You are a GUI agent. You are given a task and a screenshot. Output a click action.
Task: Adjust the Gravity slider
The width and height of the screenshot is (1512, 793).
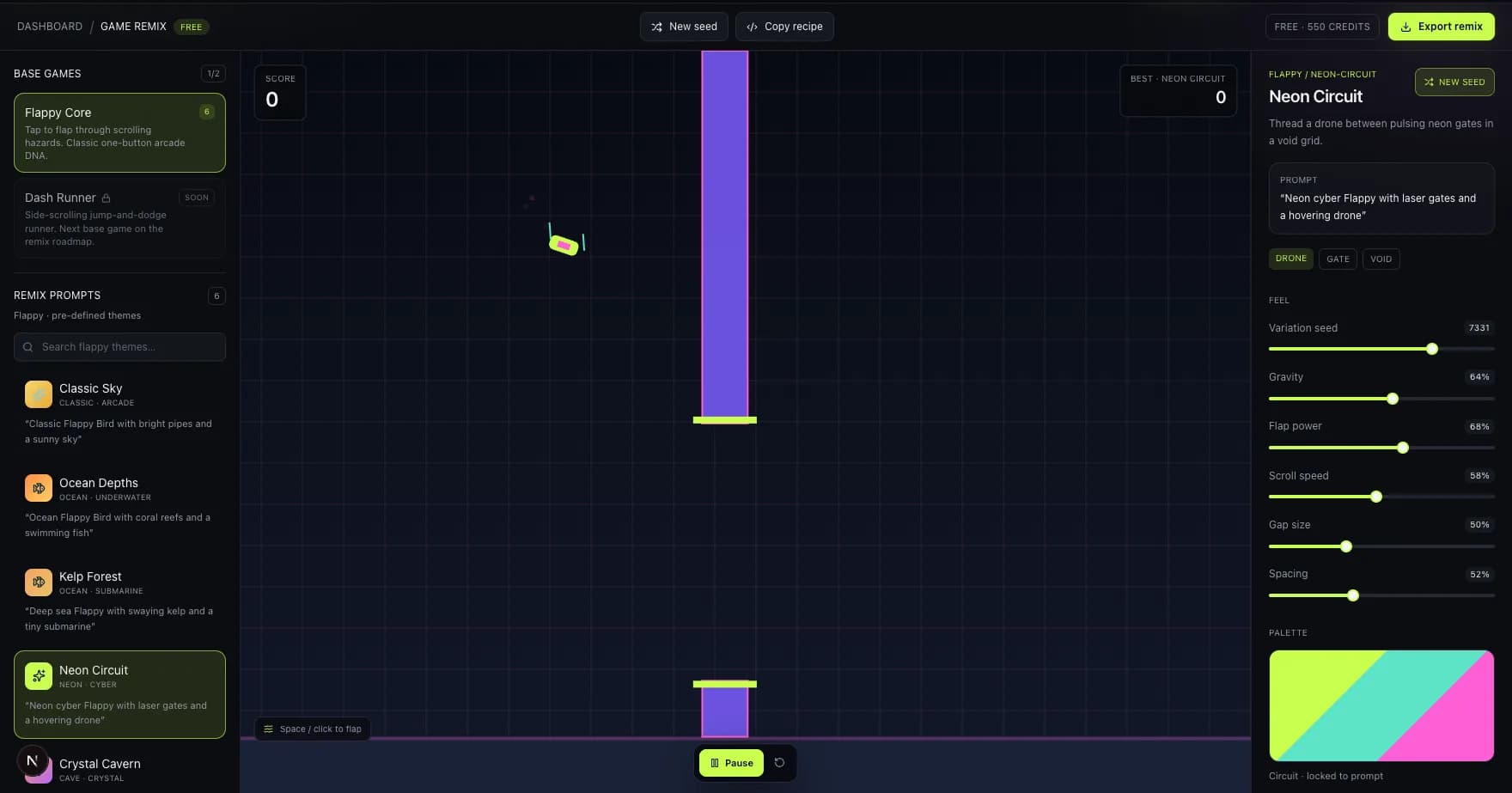tap(1381, 399)
